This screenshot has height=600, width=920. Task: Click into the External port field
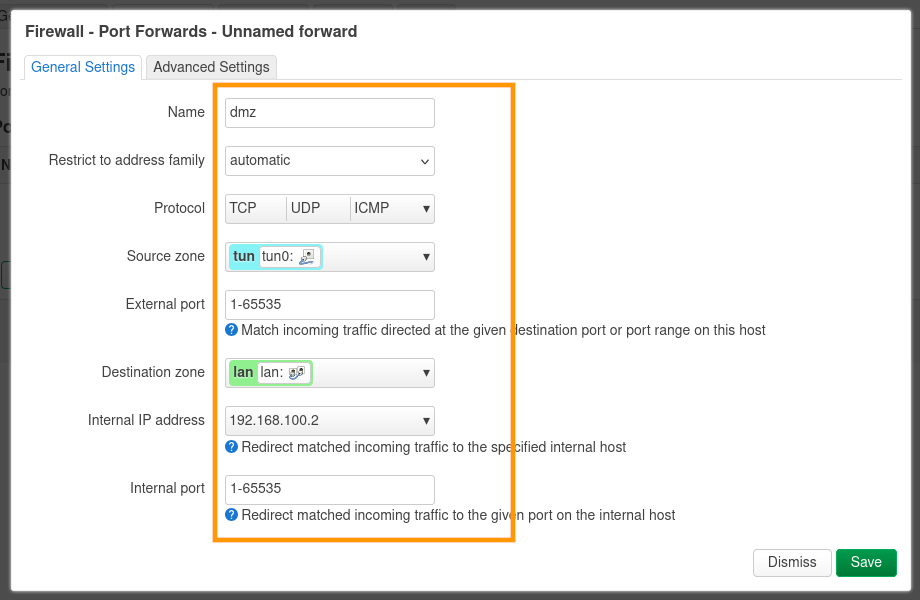330,305
